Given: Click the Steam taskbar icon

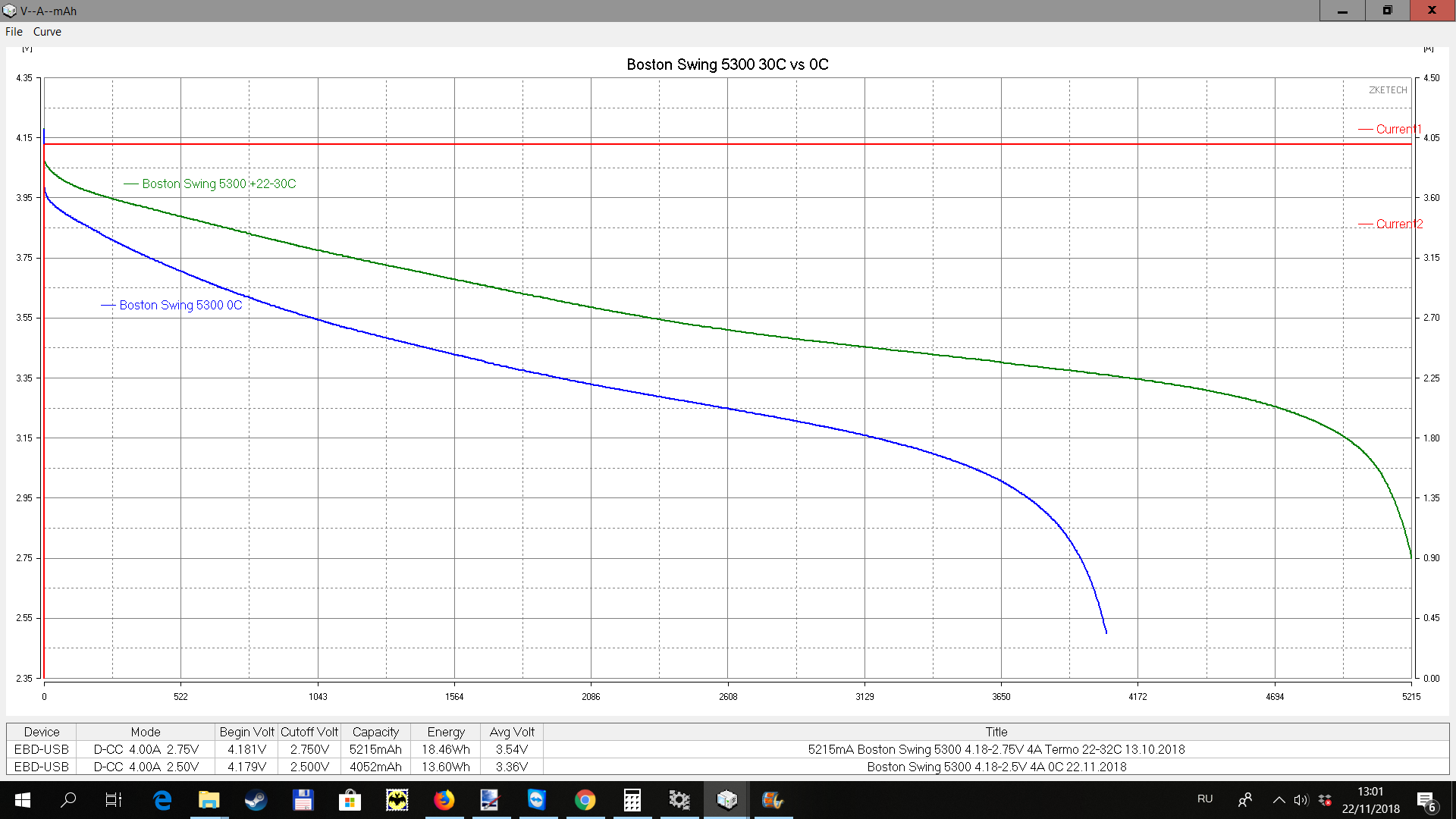Looking at the screenshot, I should 256,800.
